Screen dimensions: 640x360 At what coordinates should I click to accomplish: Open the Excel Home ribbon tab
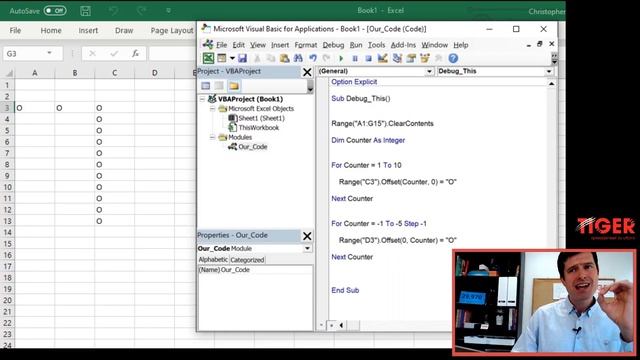[51, 31]
